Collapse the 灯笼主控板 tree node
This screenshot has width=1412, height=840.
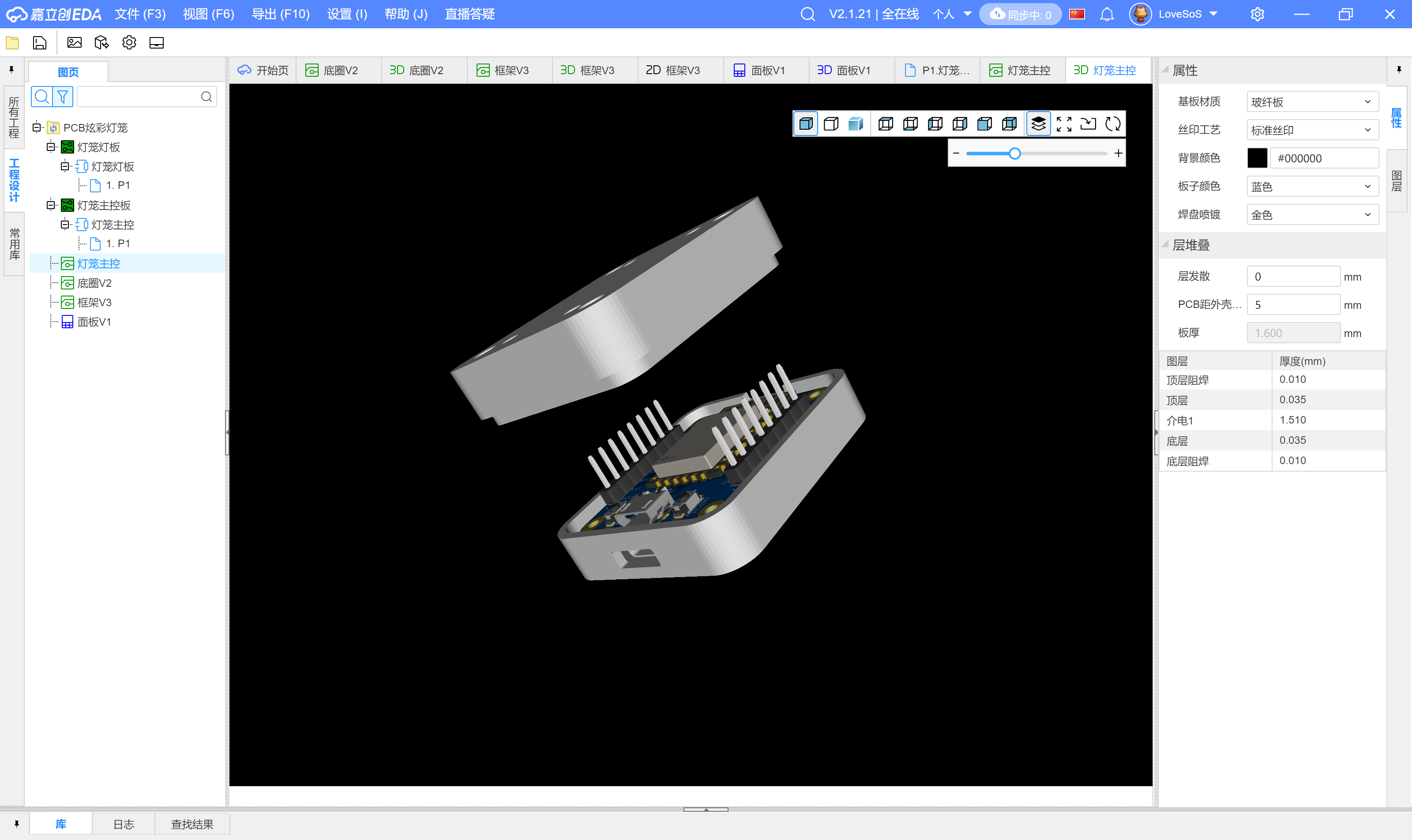(x=51, y=205)
